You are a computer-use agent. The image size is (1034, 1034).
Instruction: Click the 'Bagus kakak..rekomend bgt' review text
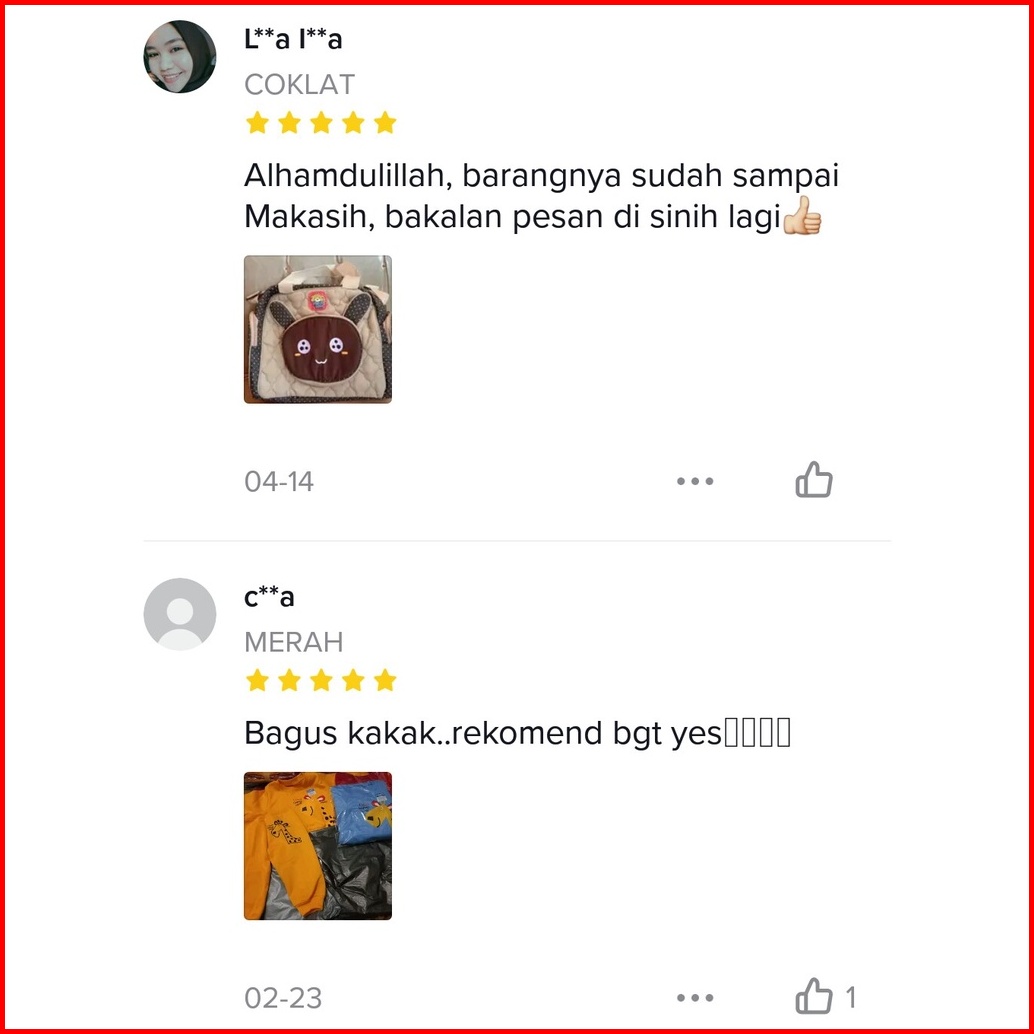click(483, 733)
